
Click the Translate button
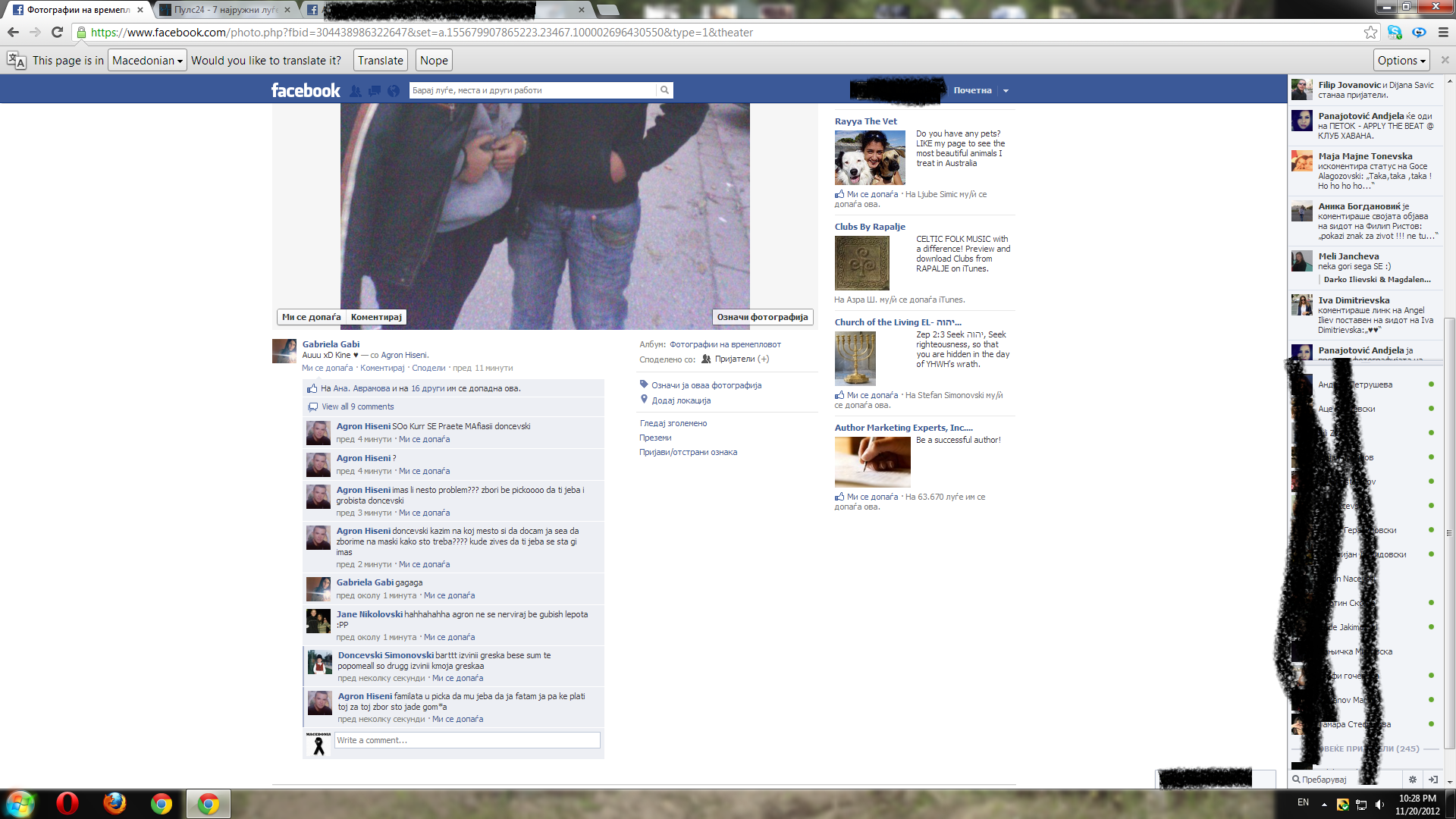point(380,61)
